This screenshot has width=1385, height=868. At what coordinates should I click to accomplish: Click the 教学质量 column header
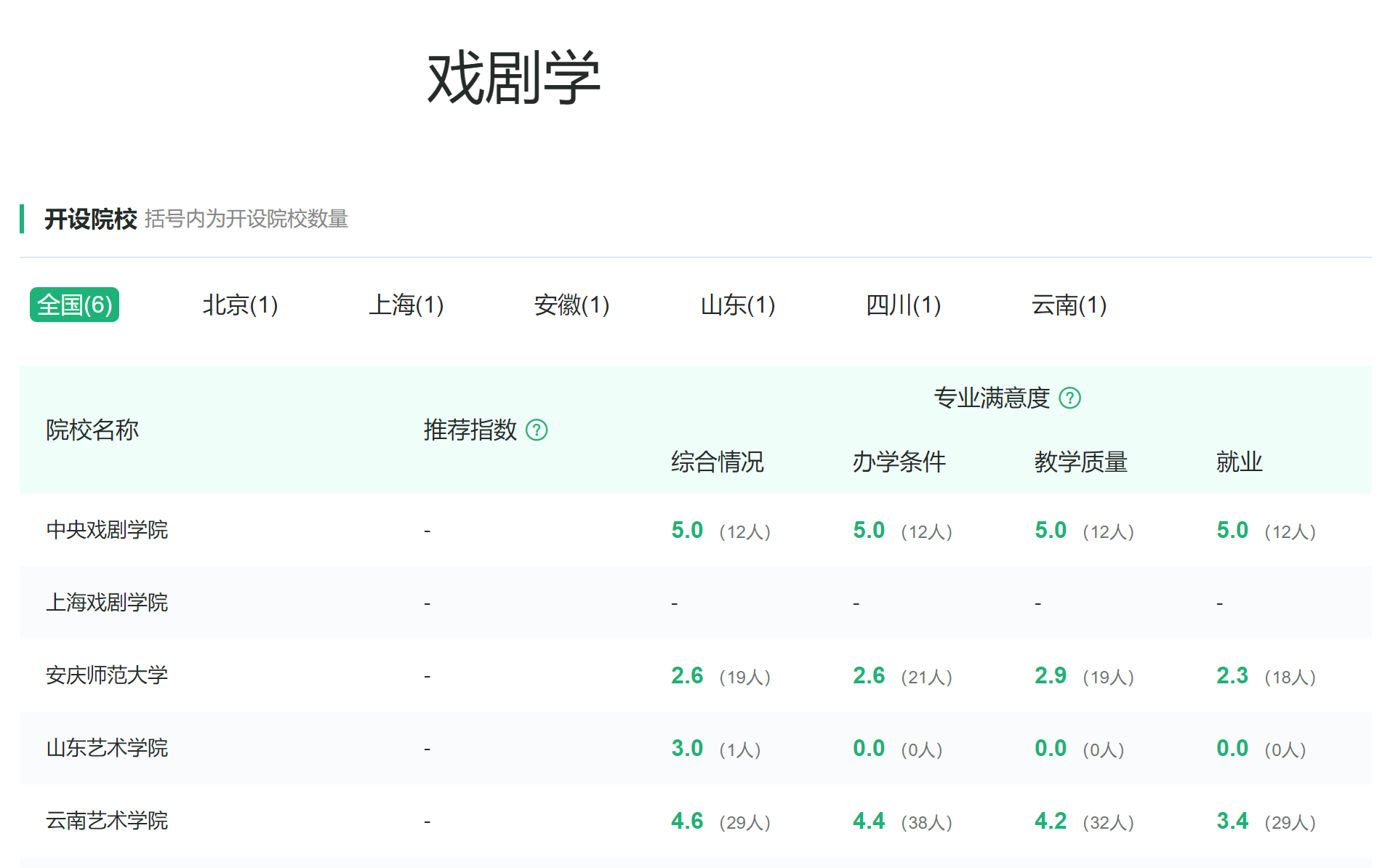pos(1080,462)
